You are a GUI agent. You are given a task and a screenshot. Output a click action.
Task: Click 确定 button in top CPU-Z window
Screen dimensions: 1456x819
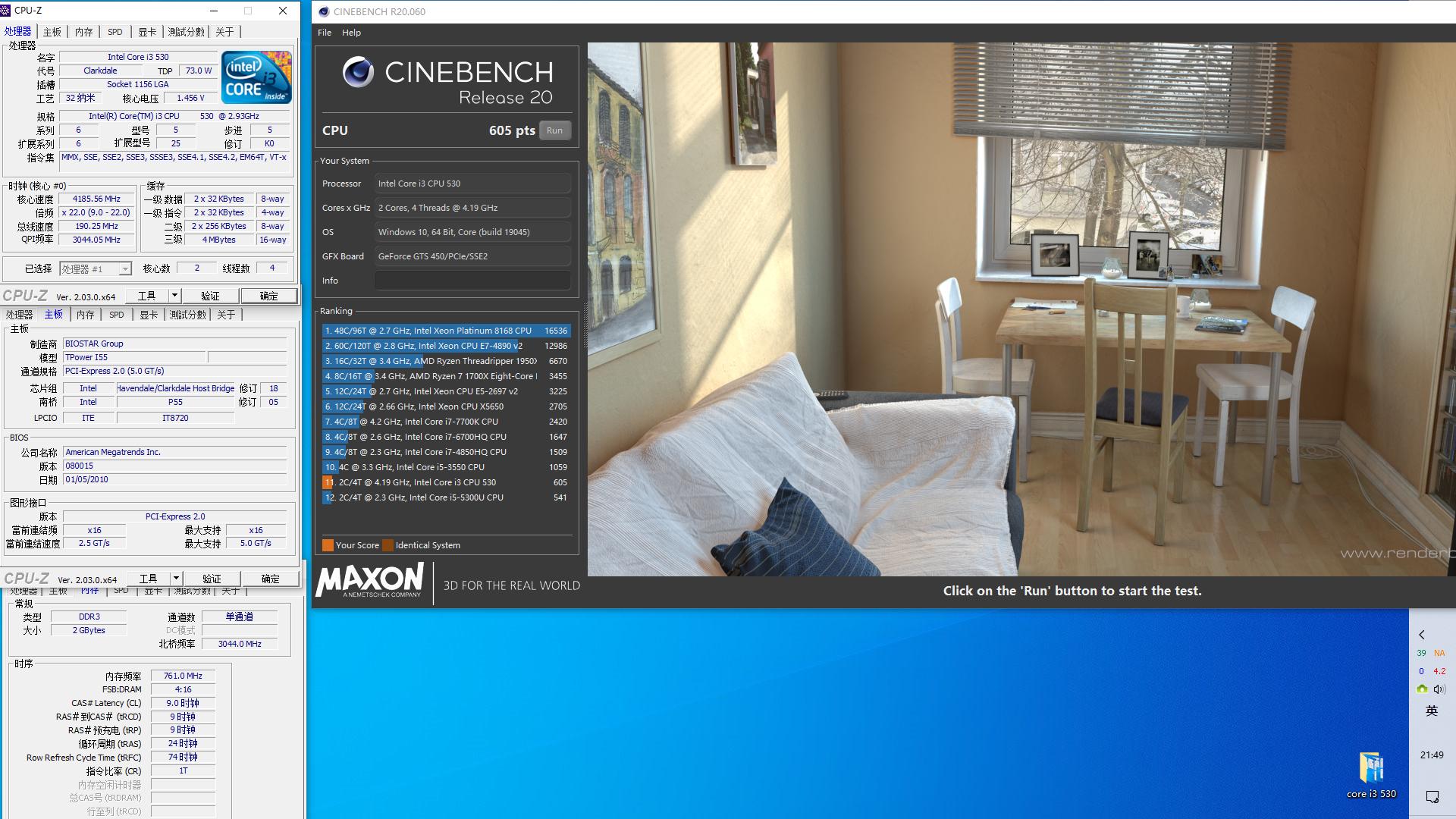tap(269, 296)
